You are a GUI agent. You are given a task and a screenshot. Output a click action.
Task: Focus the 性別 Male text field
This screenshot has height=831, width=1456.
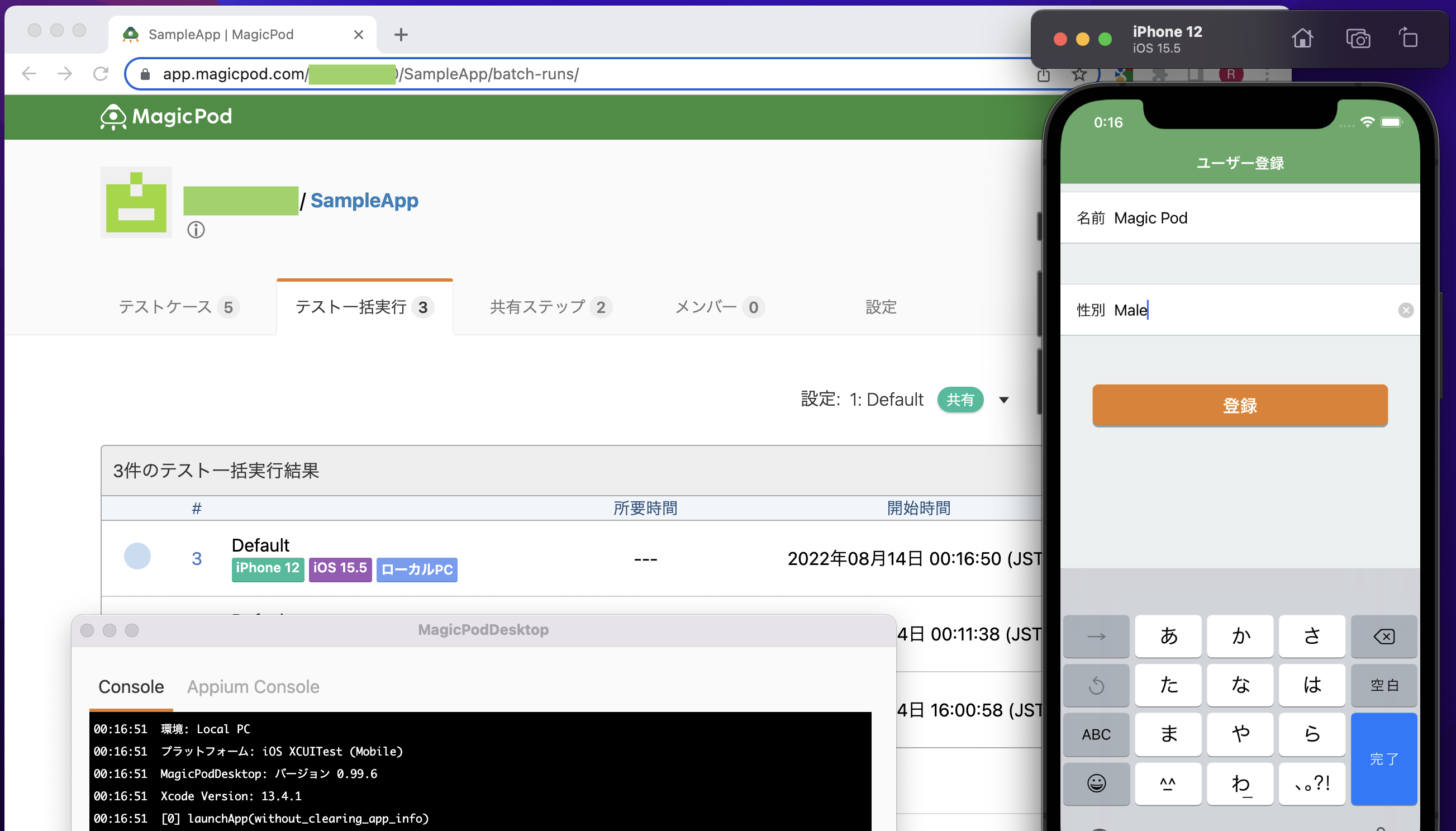pos(1240,310)
